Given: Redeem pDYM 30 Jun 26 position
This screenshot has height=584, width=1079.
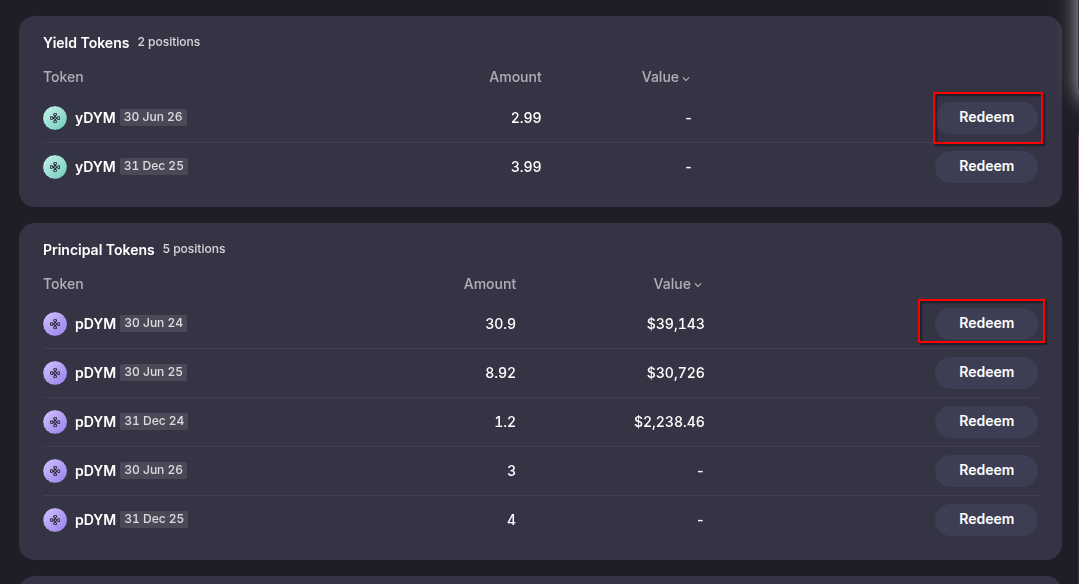Looking at the screenshot, I should 986,471.
